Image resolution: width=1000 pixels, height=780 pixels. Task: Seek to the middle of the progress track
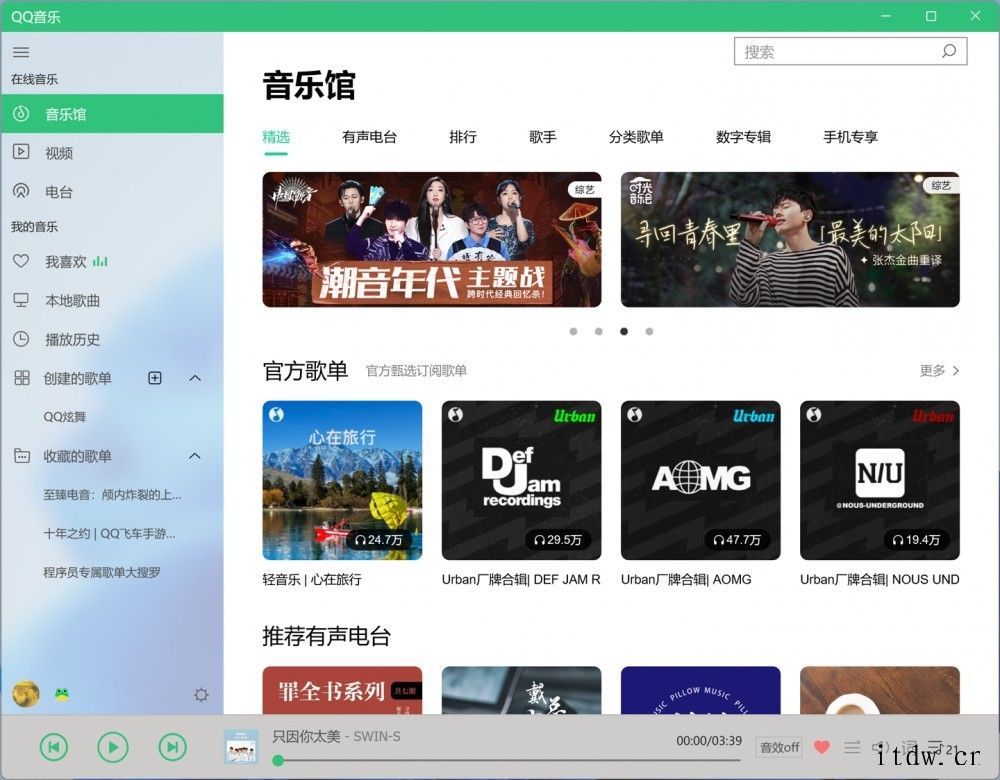[509, 760]
